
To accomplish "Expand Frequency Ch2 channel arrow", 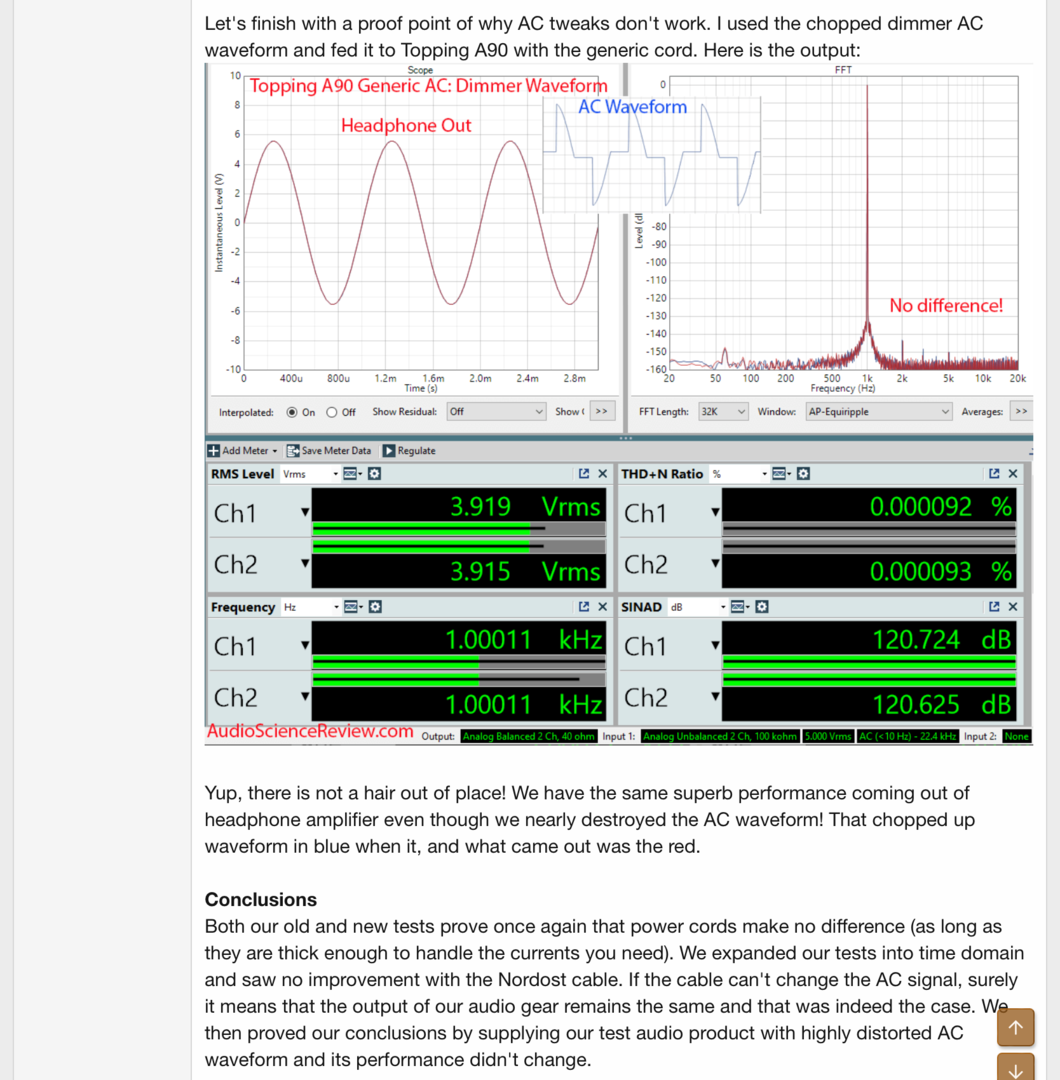I will (x=304, y=696).
